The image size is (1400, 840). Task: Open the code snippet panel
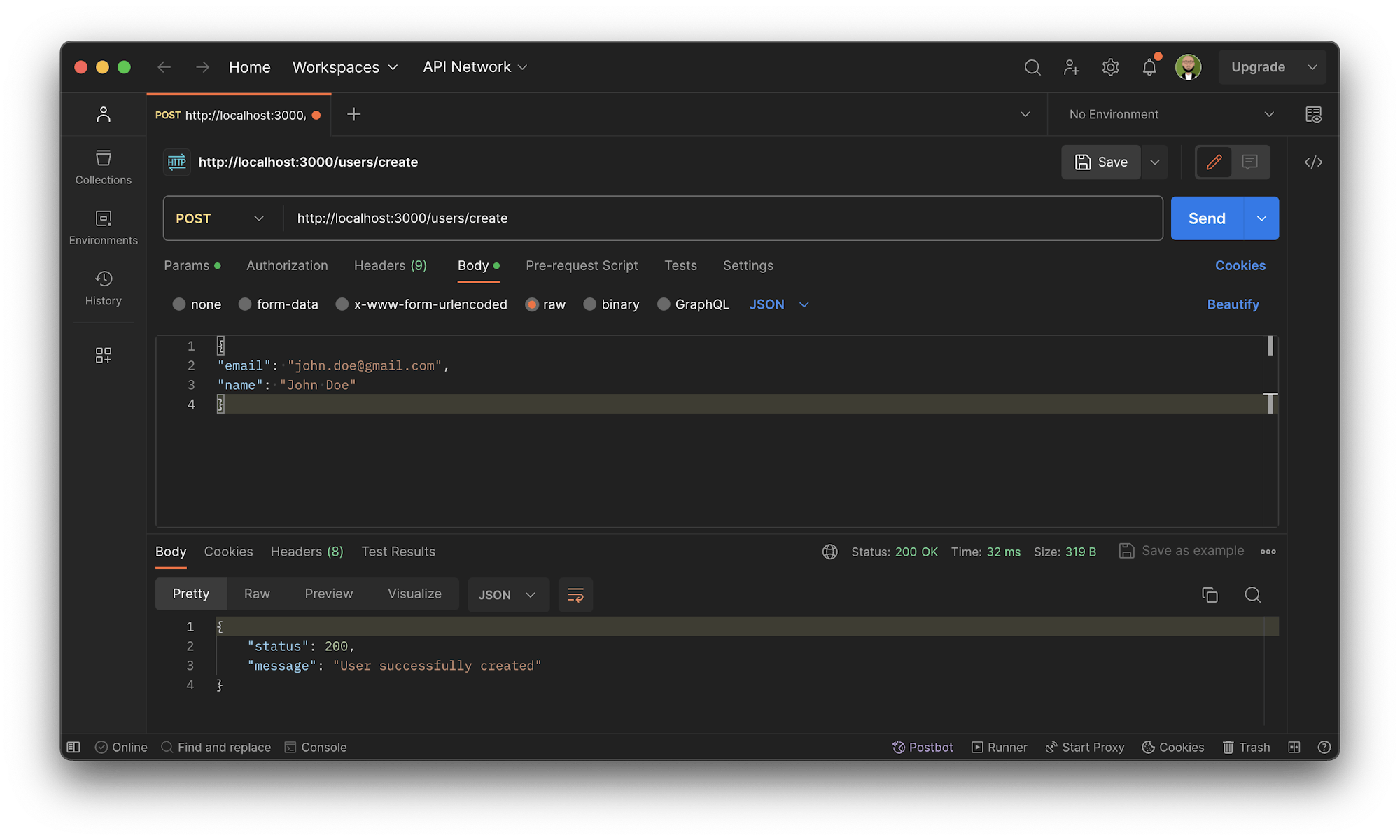1314,162
